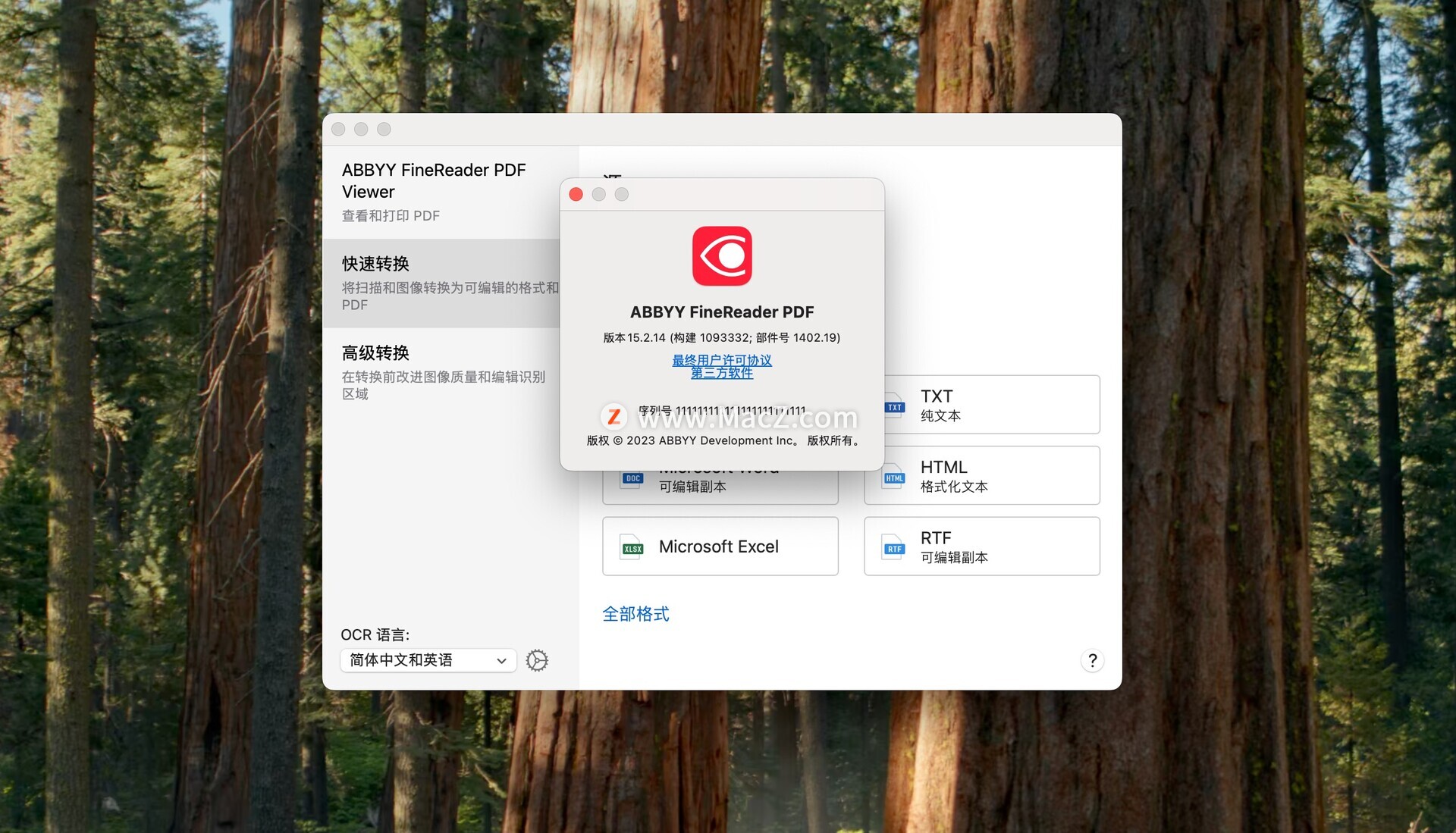Click the 查看和打印 PDF subtitle
Viewport: 1456px width, 833px height.
391,216
